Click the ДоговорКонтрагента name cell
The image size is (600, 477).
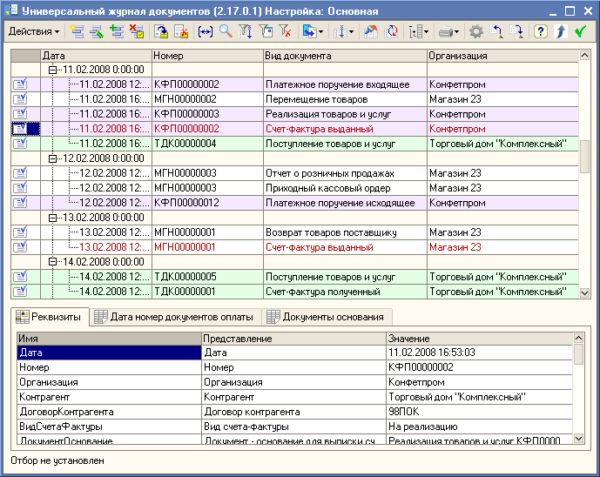[x=109, y=412]
